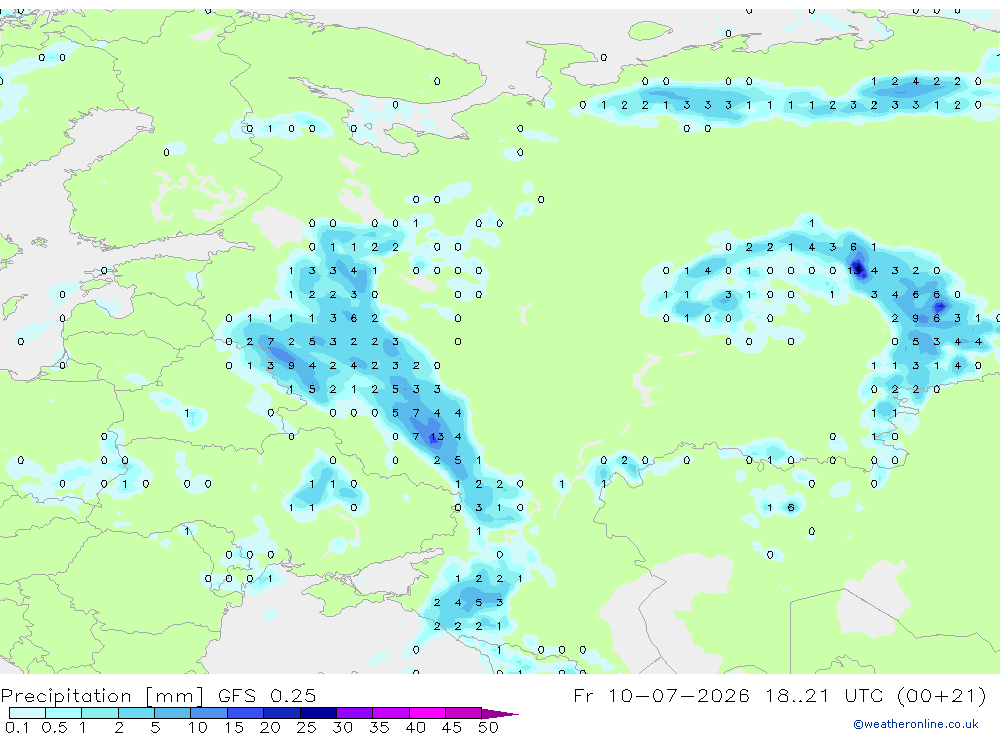Image resolution: width=1000 pixels, height=733 pixels.
Task: Select the legend swatch between 5 and 10
Action: pyautogui.click(x=172, y=713)
